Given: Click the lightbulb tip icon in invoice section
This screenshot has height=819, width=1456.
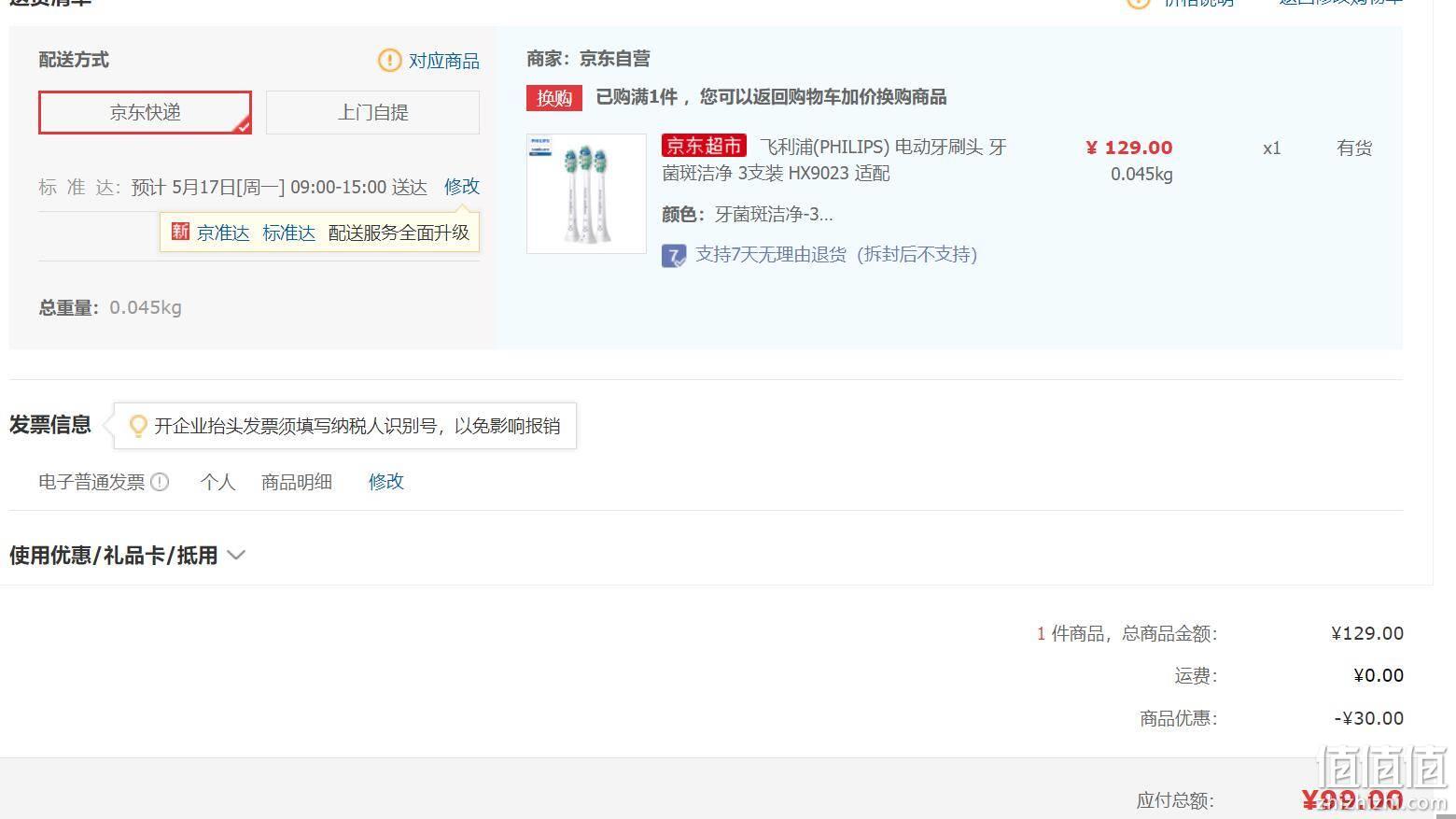Looking at the screenshot, I should 138,426.
